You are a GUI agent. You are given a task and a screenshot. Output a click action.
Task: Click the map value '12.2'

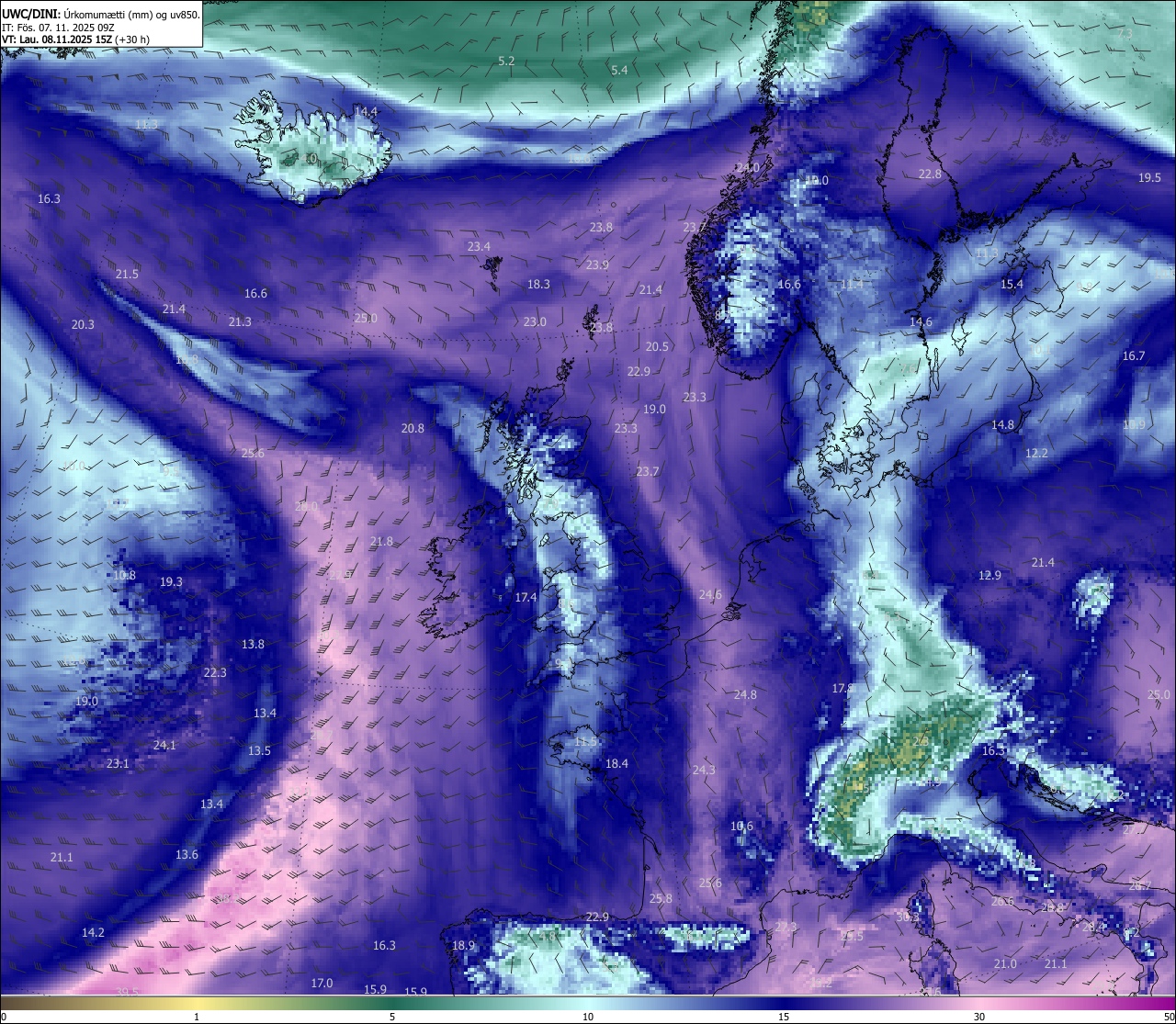pyautogui.click(x=1036, y=453)
